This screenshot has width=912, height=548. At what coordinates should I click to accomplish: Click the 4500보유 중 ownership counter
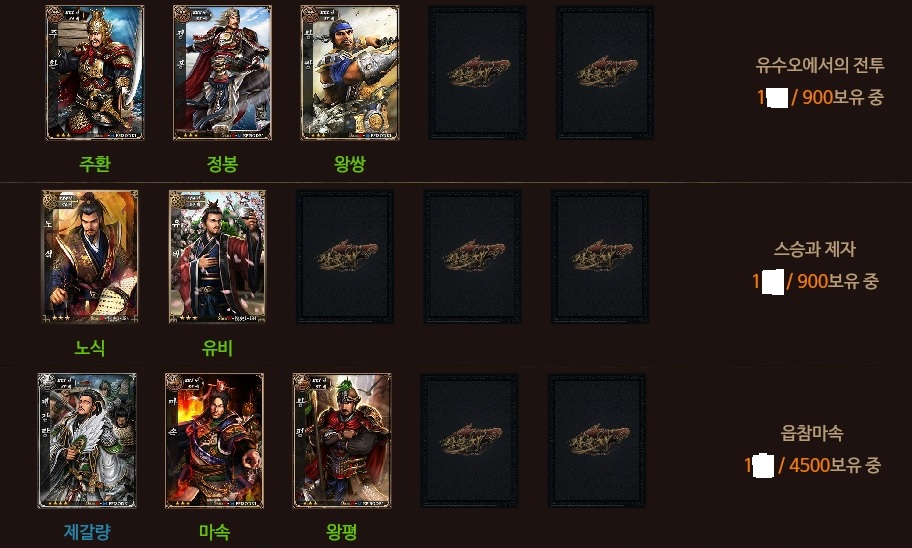click(x=835, y=465)
